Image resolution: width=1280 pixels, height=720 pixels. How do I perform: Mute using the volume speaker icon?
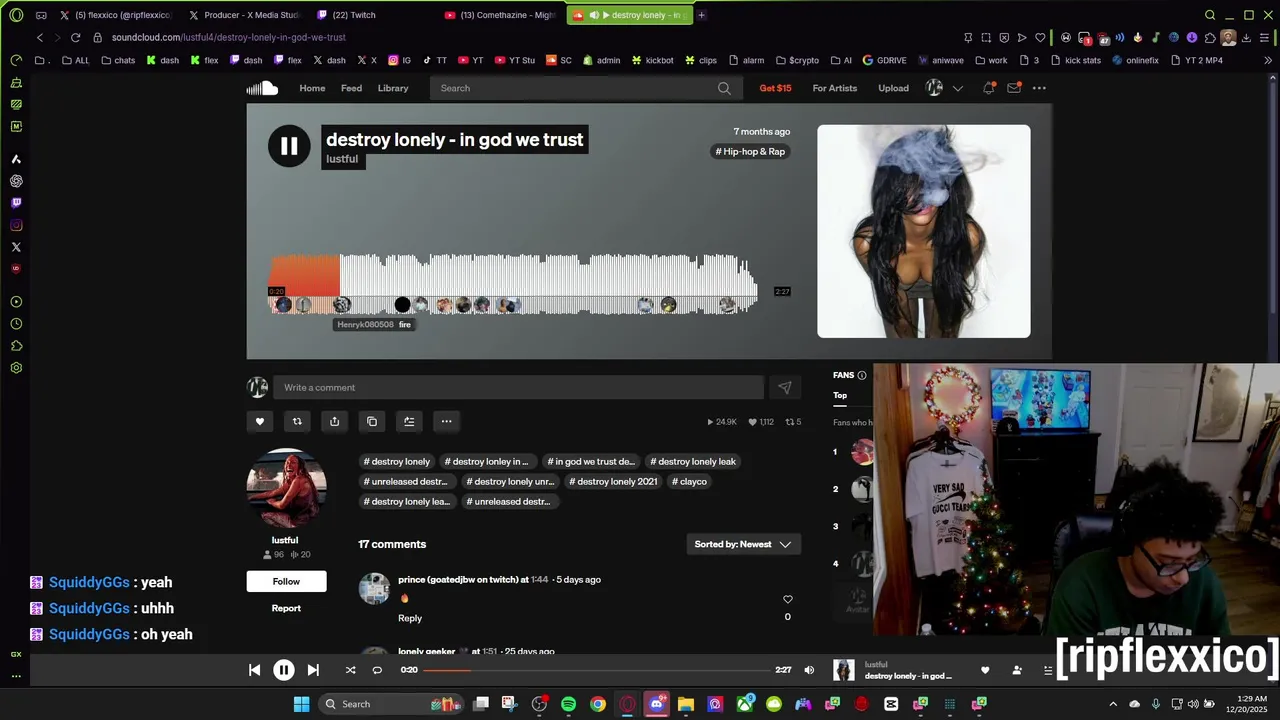tap(809, 670)
